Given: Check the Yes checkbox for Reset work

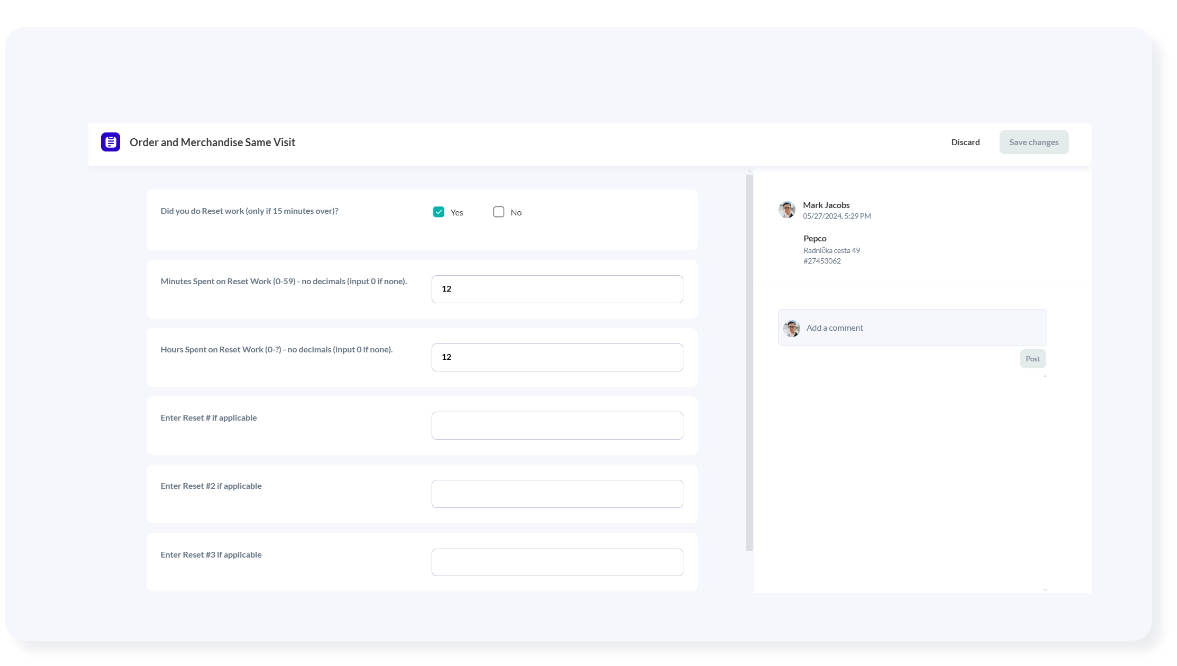Looking at the screenshot, I should coord(438,212).
